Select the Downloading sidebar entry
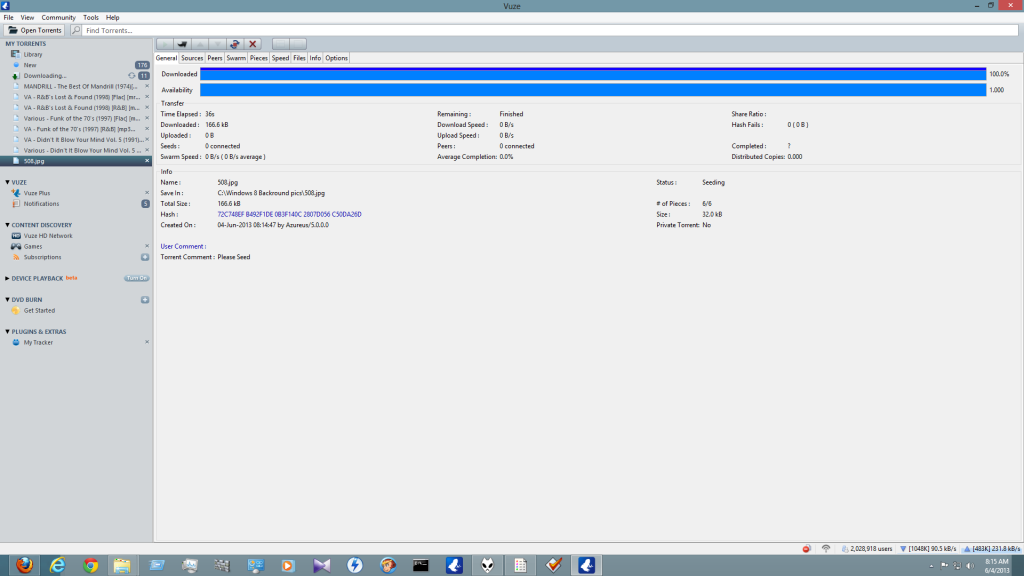The image size is (1024, 576). [x=45, y=76]
